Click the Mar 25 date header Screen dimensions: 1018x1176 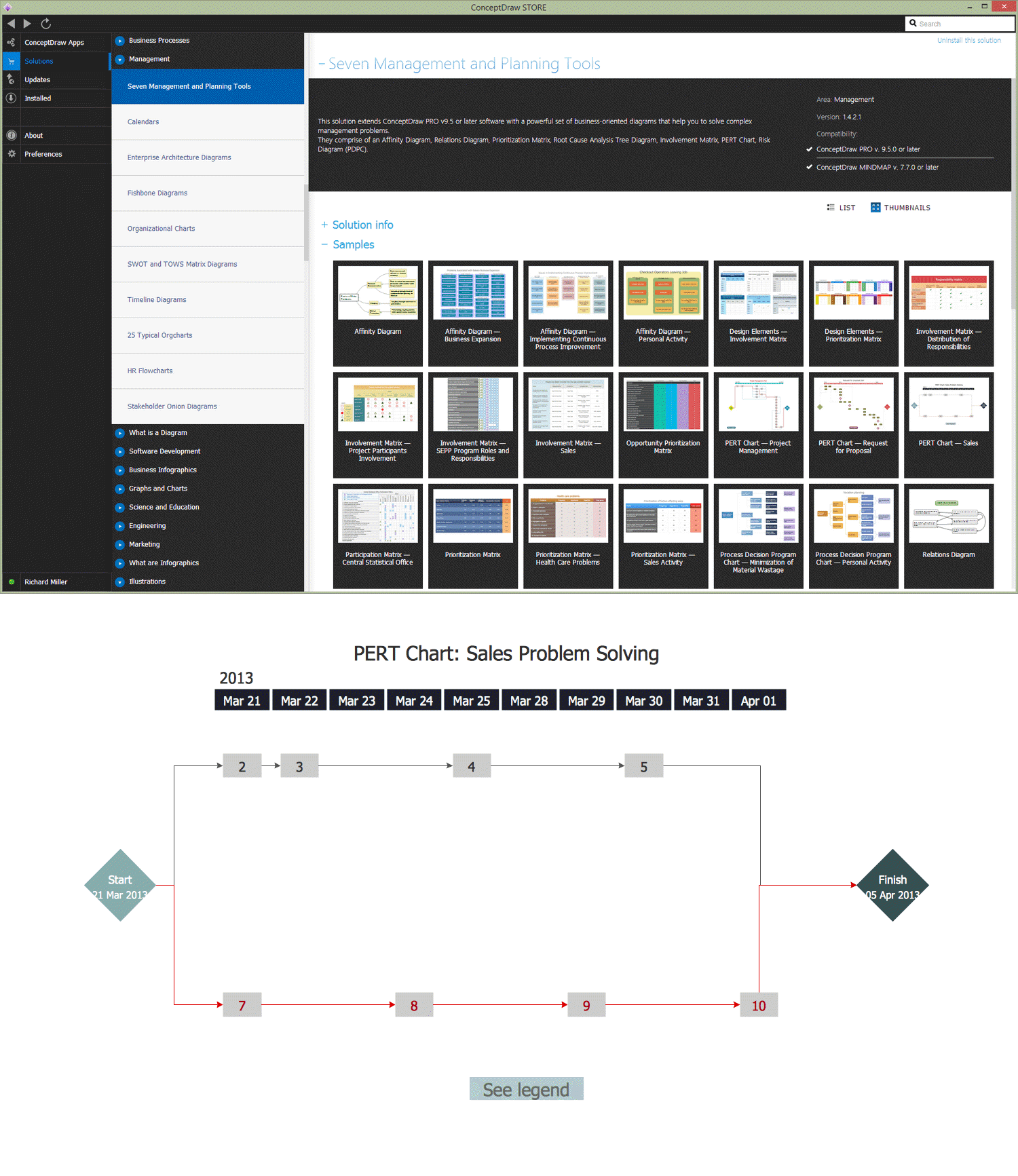pyautogui.click(x=472, y=700)
